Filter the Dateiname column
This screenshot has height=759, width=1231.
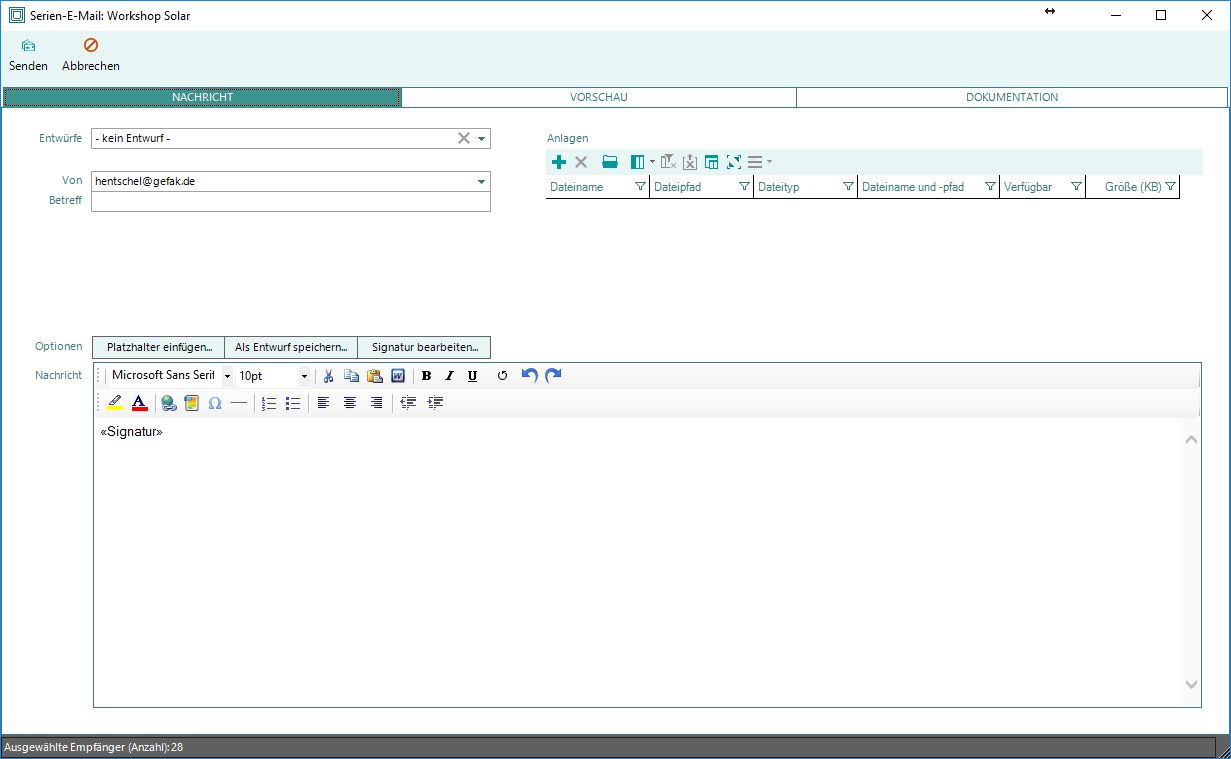pyautogui.click(x=640, y=187)
